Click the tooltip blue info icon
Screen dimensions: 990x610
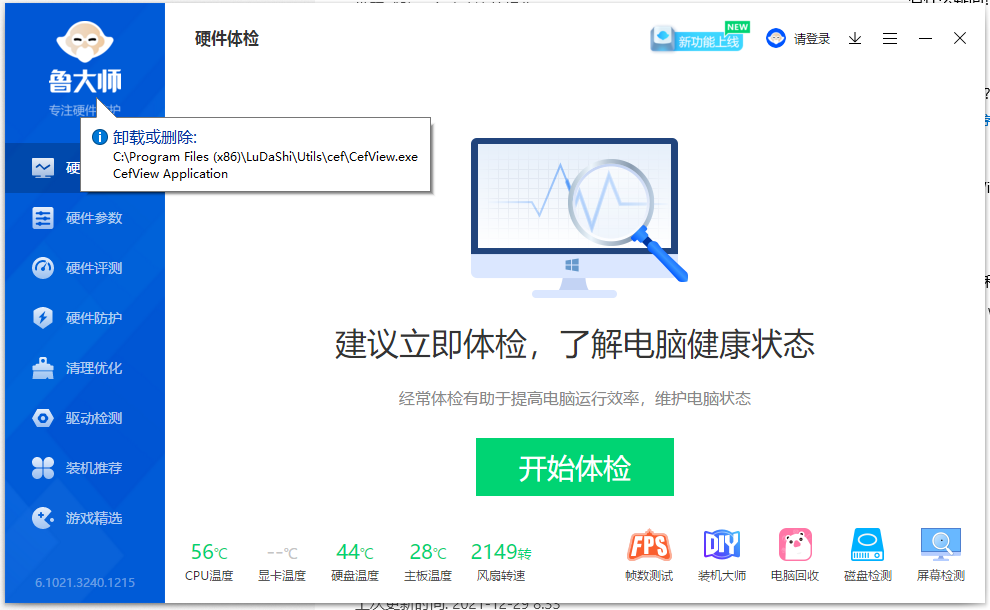point(100,137)
